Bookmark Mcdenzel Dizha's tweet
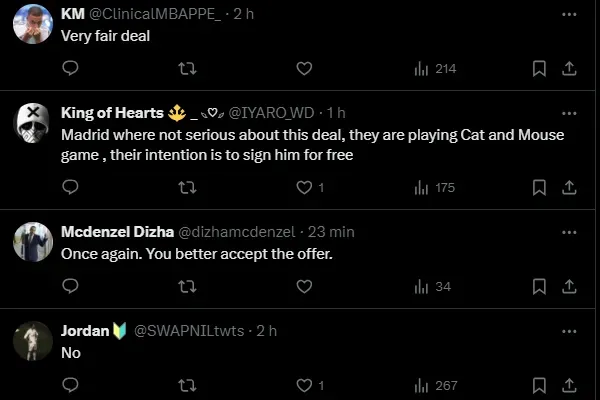The width and height of the screenshot is (600, 400). point(539,286)
